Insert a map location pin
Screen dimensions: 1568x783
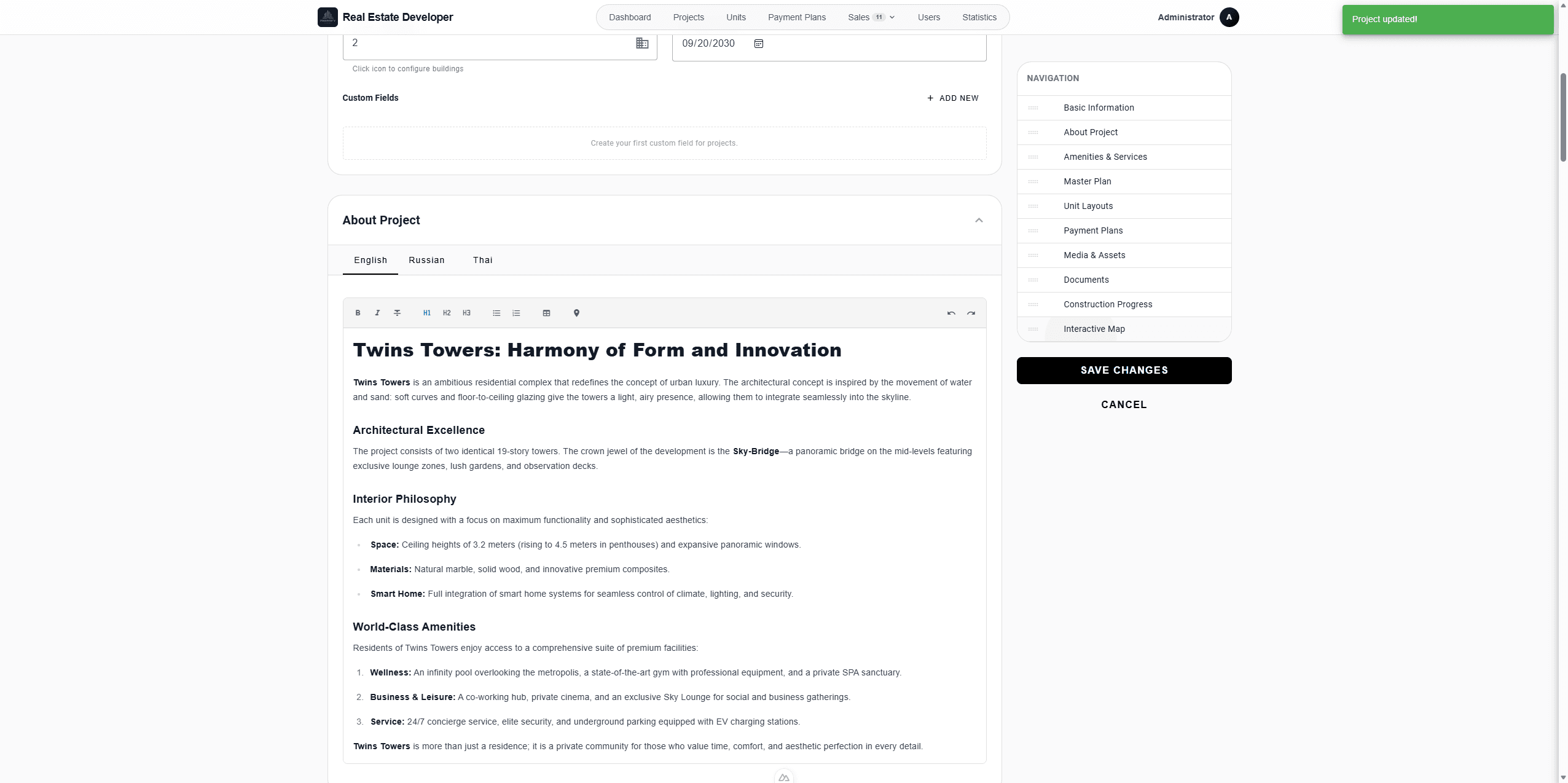click(576, 313)
